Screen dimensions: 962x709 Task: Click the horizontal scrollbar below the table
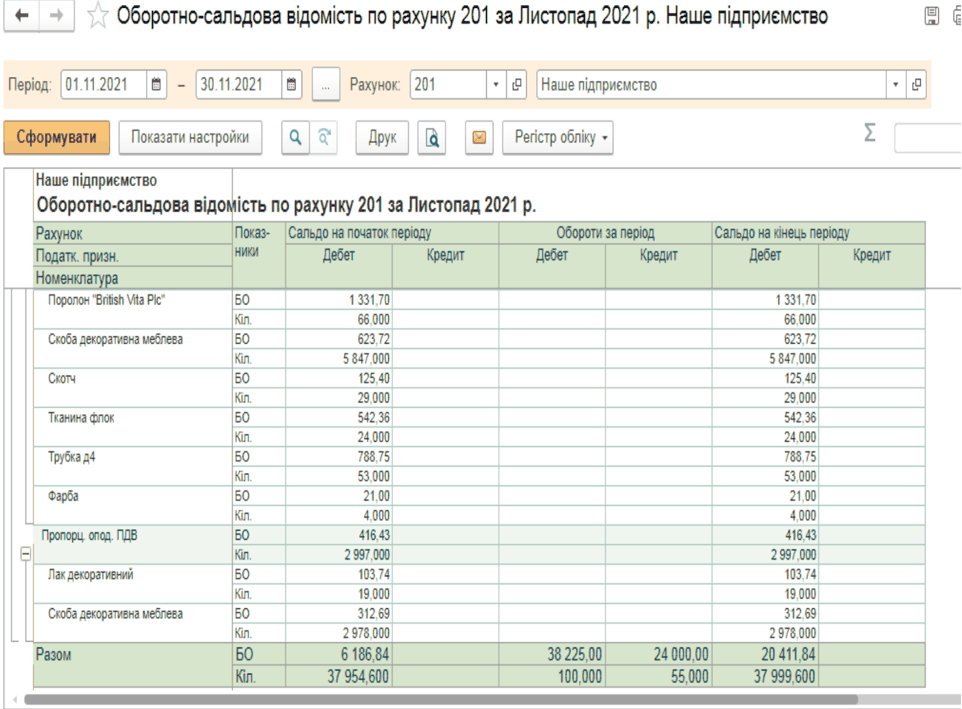coord(441,699)
